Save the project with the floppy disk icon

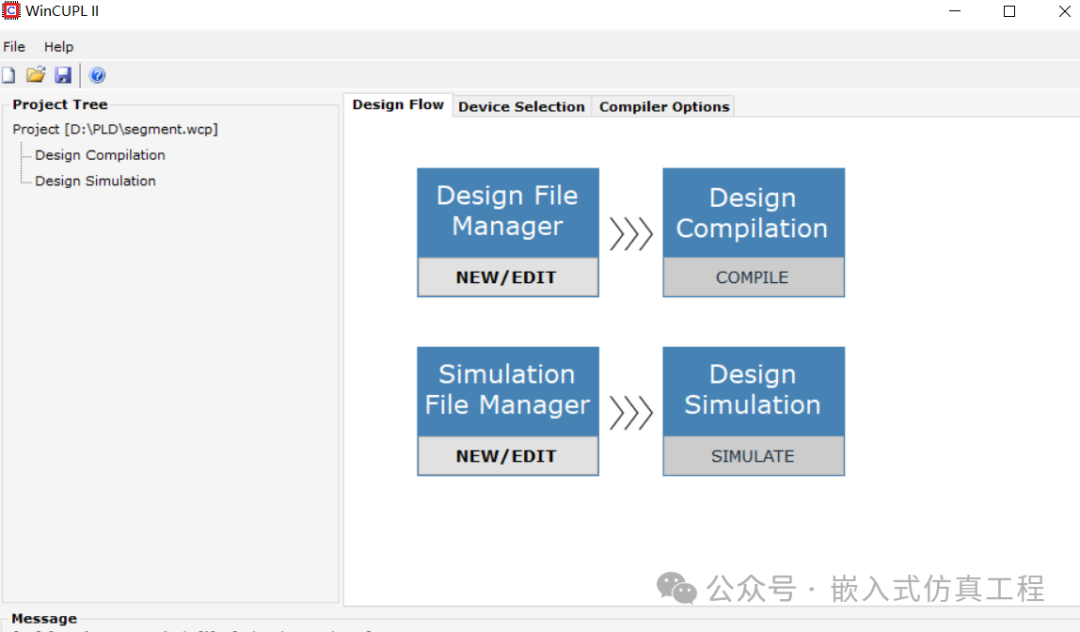(x=63, y=75)
